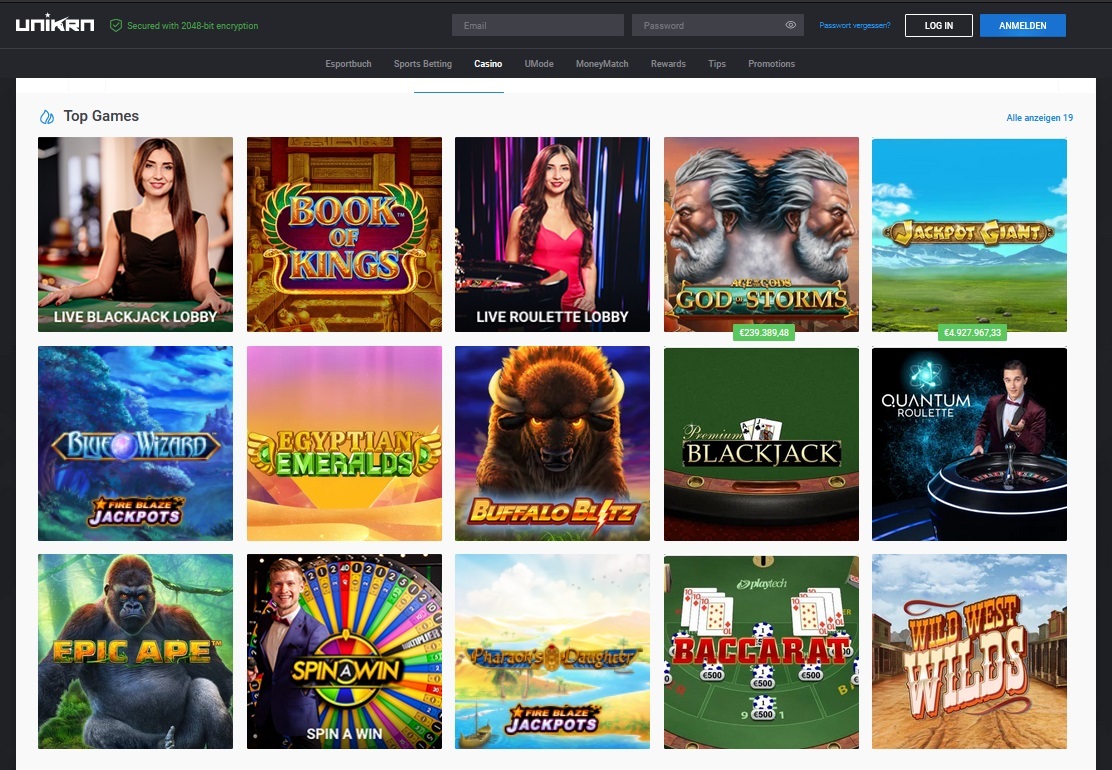Click the LOG IN button
The image size is (1112, 770).
click(x=938, y=25)
